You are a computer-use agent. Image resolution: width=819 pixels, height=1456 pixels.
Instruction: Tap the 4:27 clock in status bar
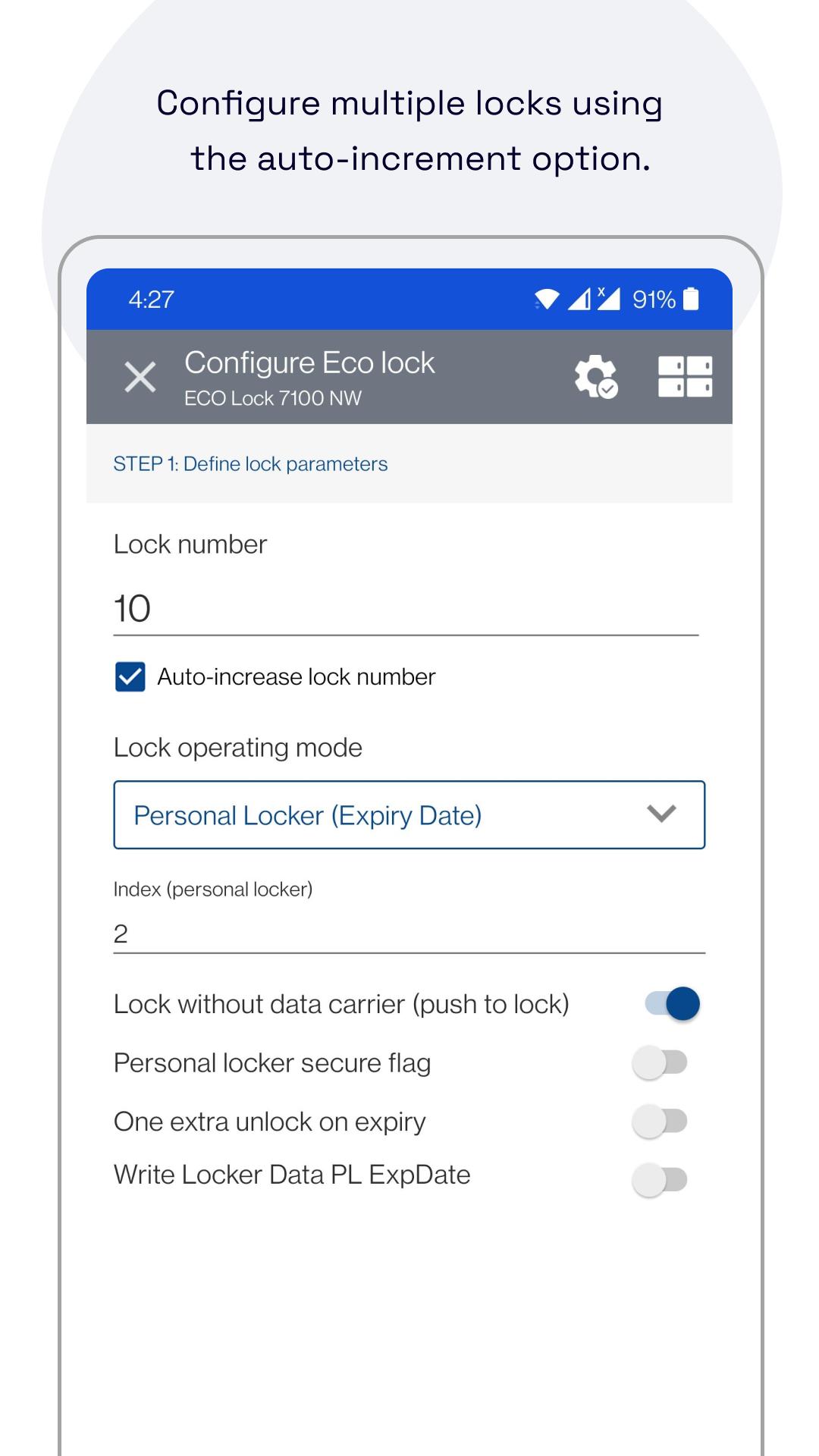tap(151, 300)
